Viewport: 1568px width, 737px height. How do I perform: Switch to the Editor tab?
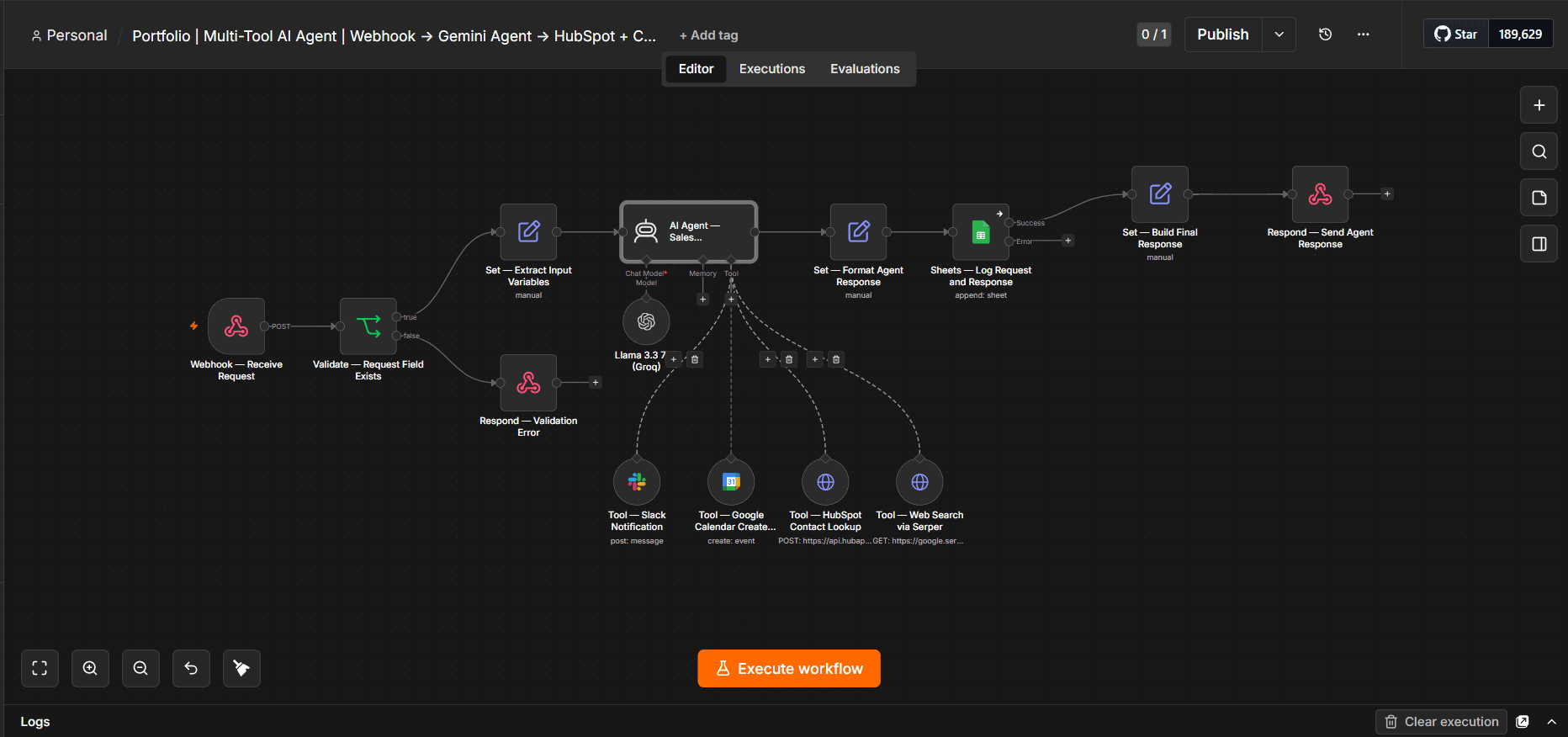click(696, 69)
